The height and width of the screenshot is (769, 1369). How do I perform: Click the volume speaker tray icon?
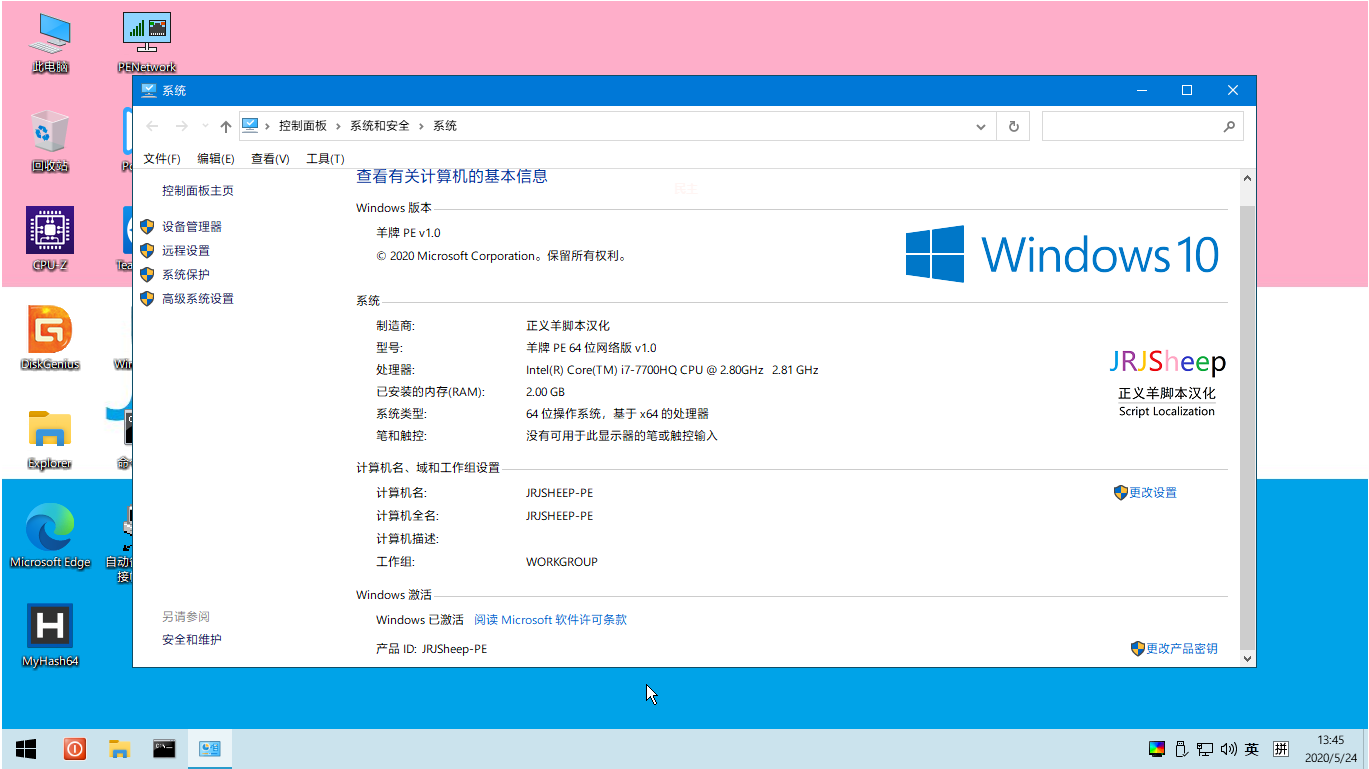point(1229,749)
